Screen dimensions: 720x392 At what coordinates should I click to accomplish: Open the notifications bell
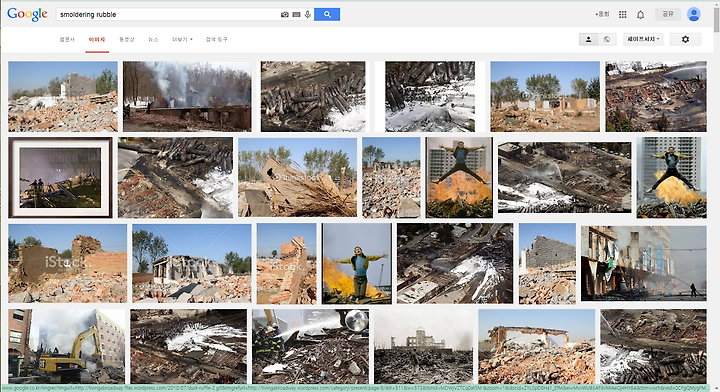pos(641,15)
